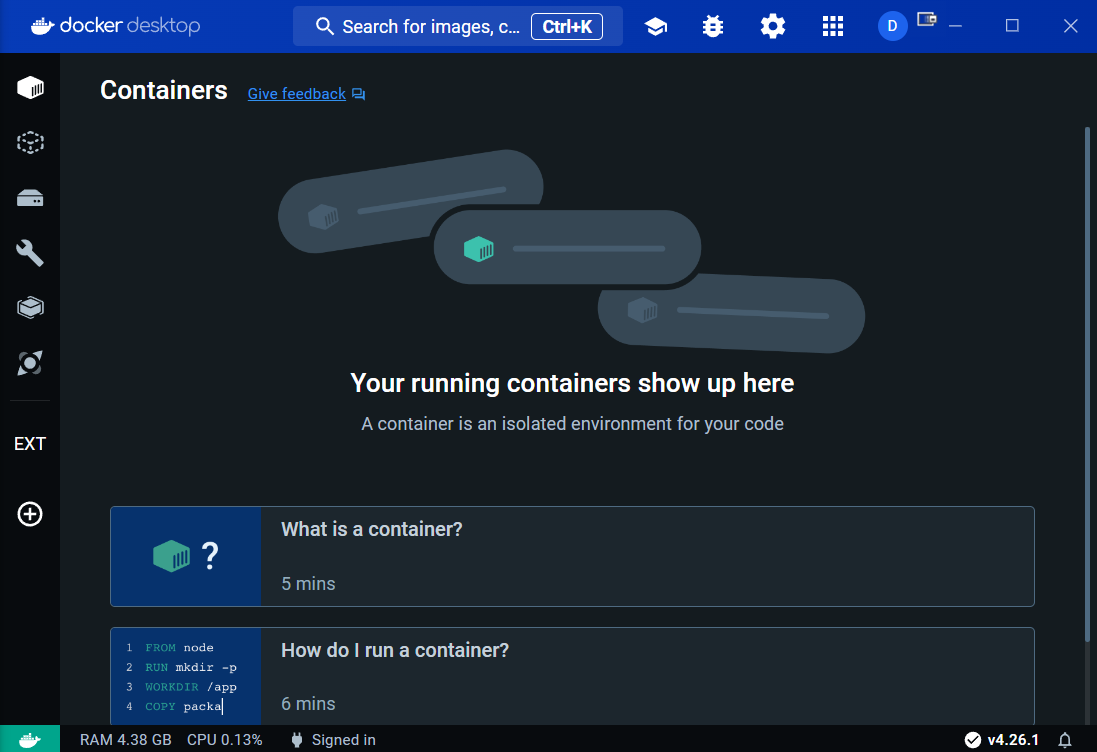This screenshot has width=1097, height=752.
Task: Open the Images view in sidebar
Action: click(x=30, y=143)
